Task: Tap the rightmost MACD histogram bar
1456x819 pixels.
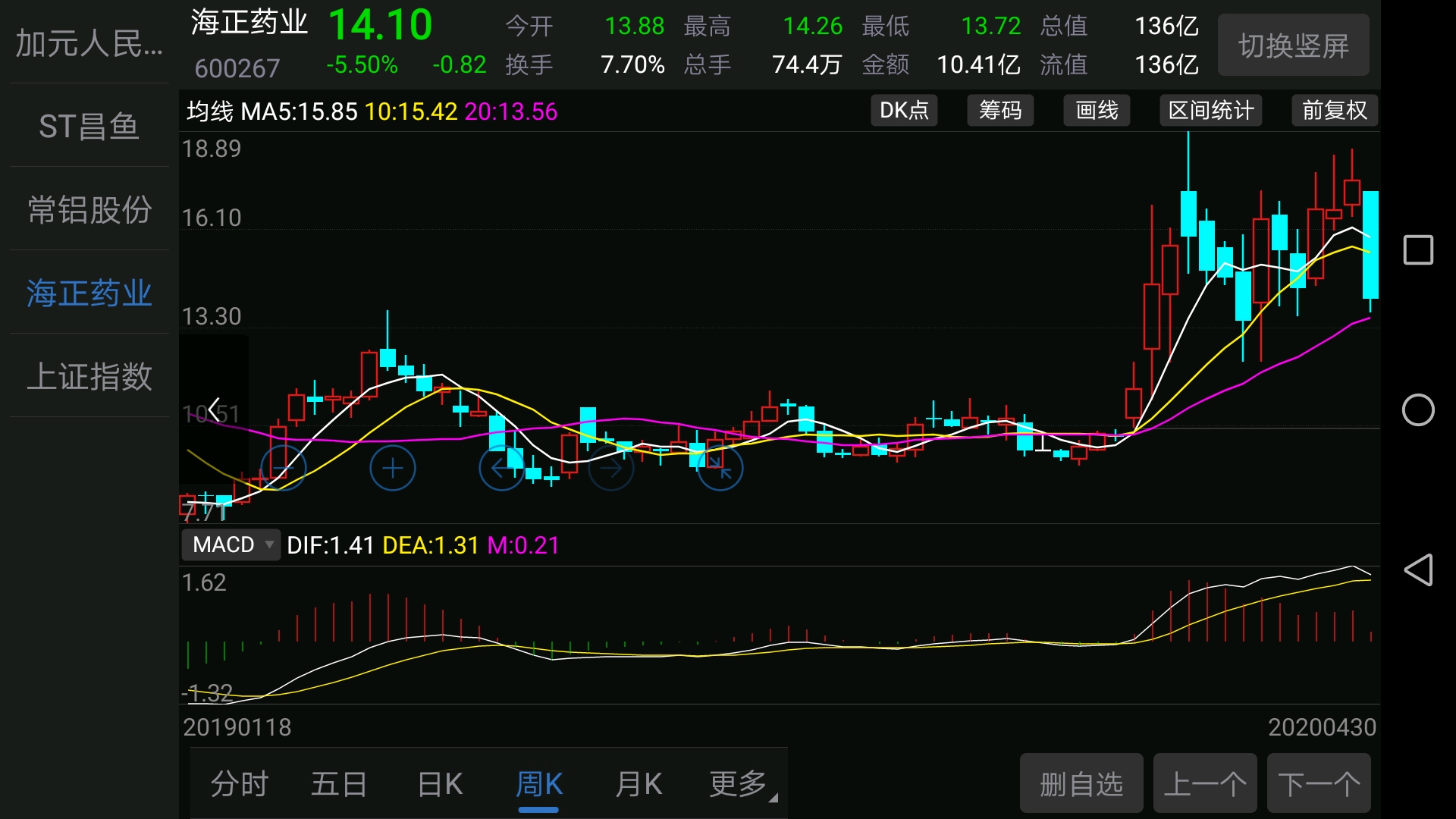Action: point(1370,636)
